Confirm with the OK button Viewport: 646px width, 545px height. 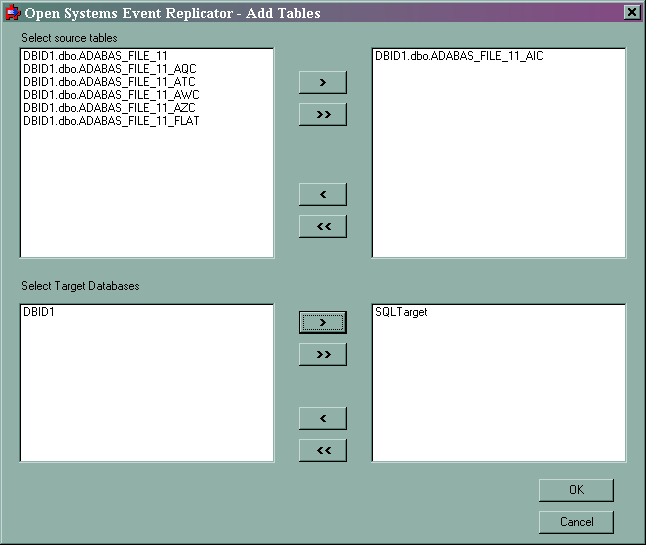(576, 490)
